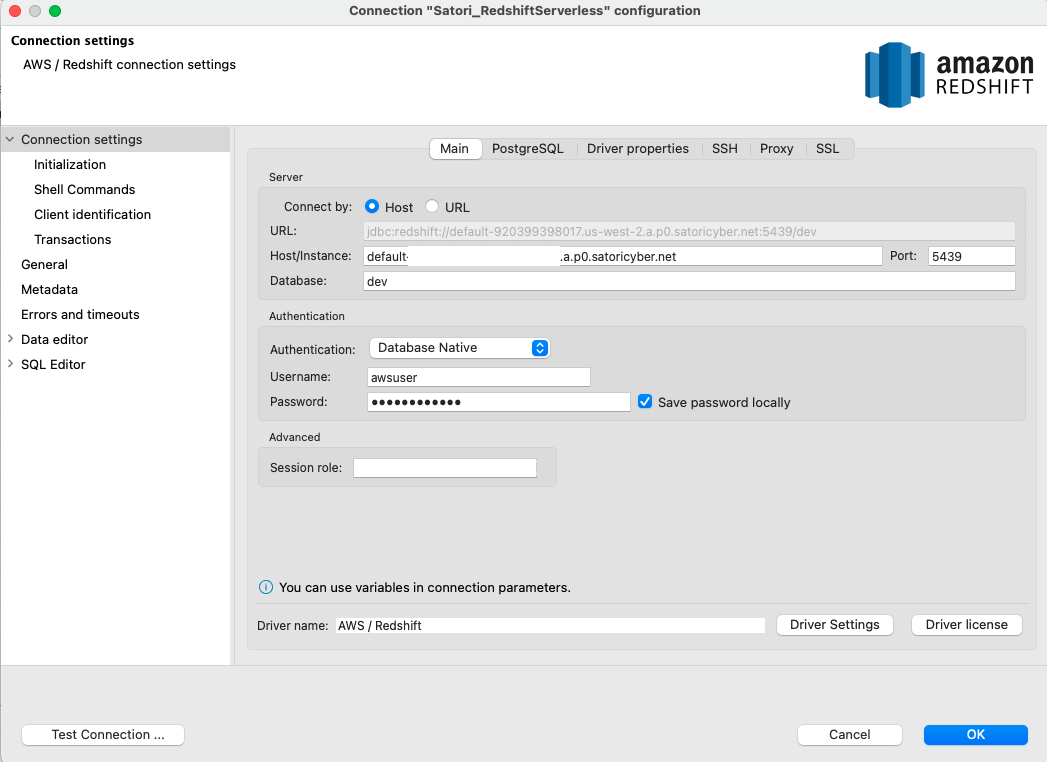The height and width of the screenshot is (762, 1047).
Task: Select Metadata in the sidebar
Action: tap(49, 290)
